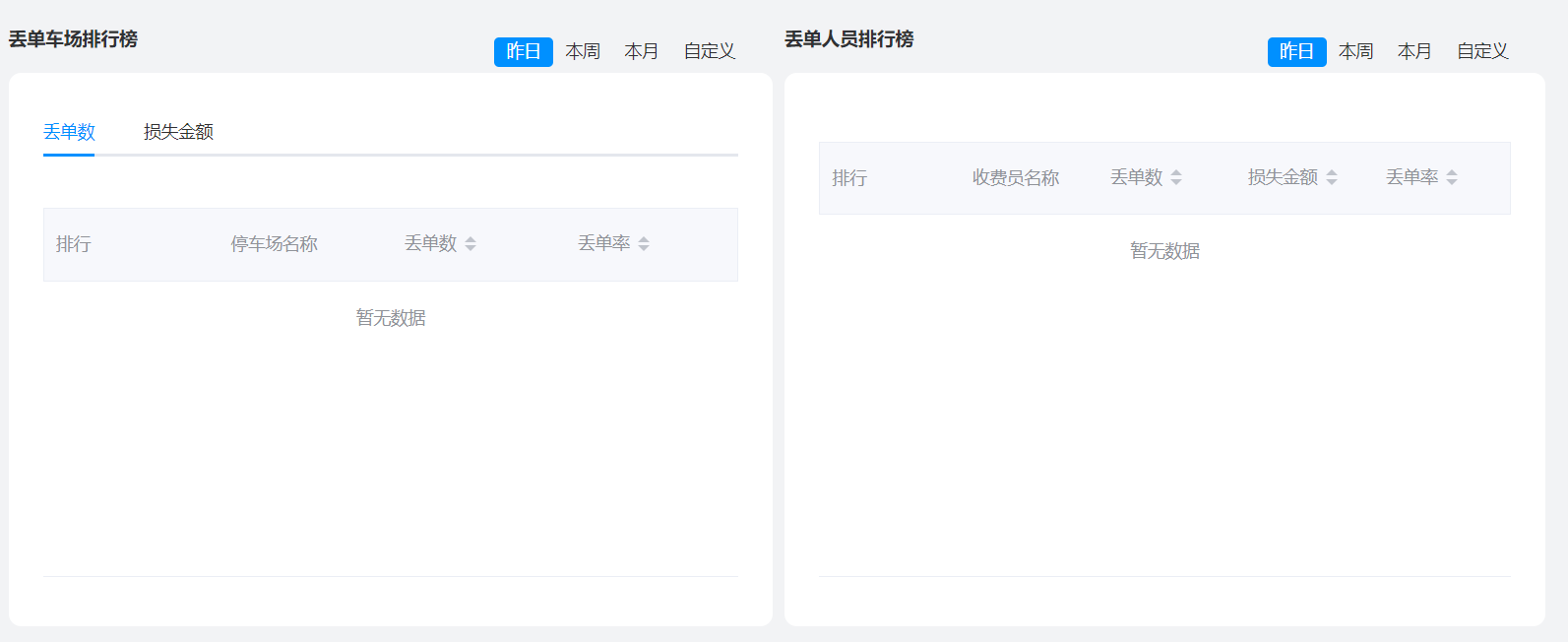Viewport: 1568px width, 642px height.
Task: Open 自定义 date range for 丢单人员排行榜
Action: pos(1482,51)
